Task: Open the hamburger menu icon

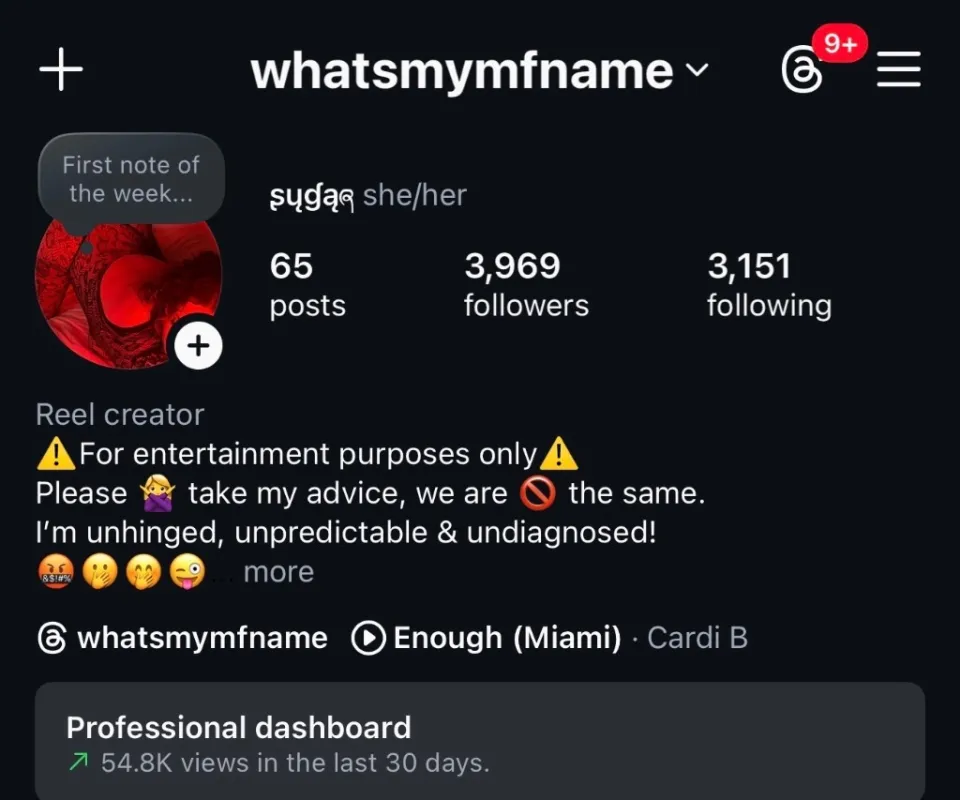Action: pyautogui.click(x=898, y=69)
